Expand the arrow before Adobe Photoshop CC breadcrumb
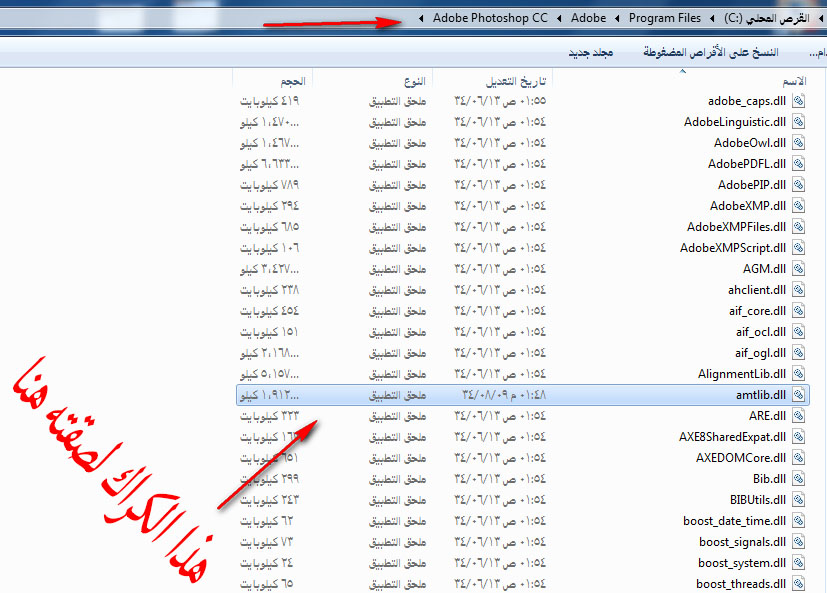Viewport: 827px width, 593px height. [422, 18]
